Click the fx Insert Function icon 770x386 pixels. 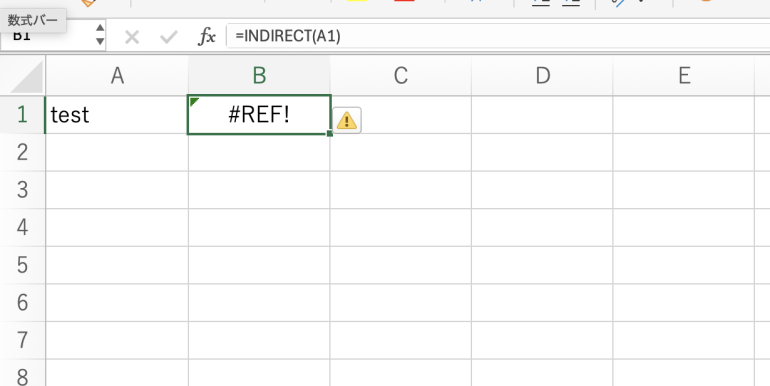(x=207, y=36)
